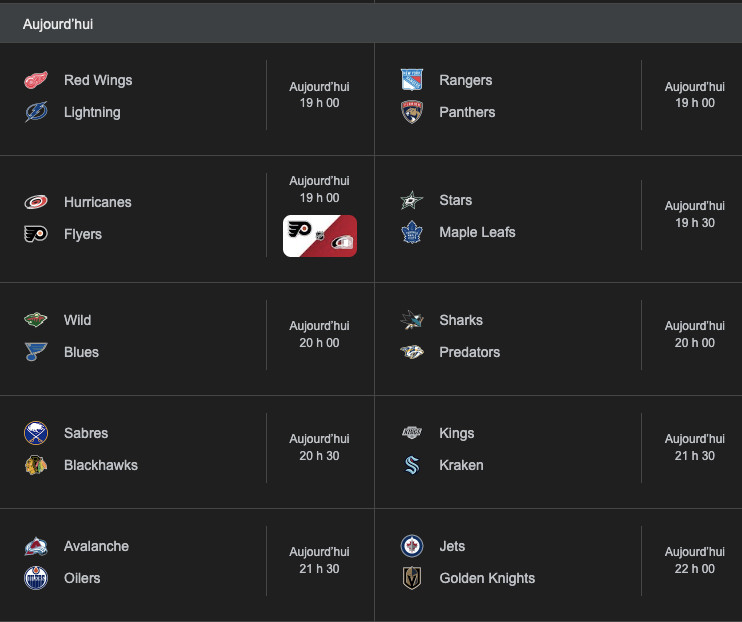742x622 pixels.
Task: Click the Lightning team logo
Action: (x=36, y=112)
